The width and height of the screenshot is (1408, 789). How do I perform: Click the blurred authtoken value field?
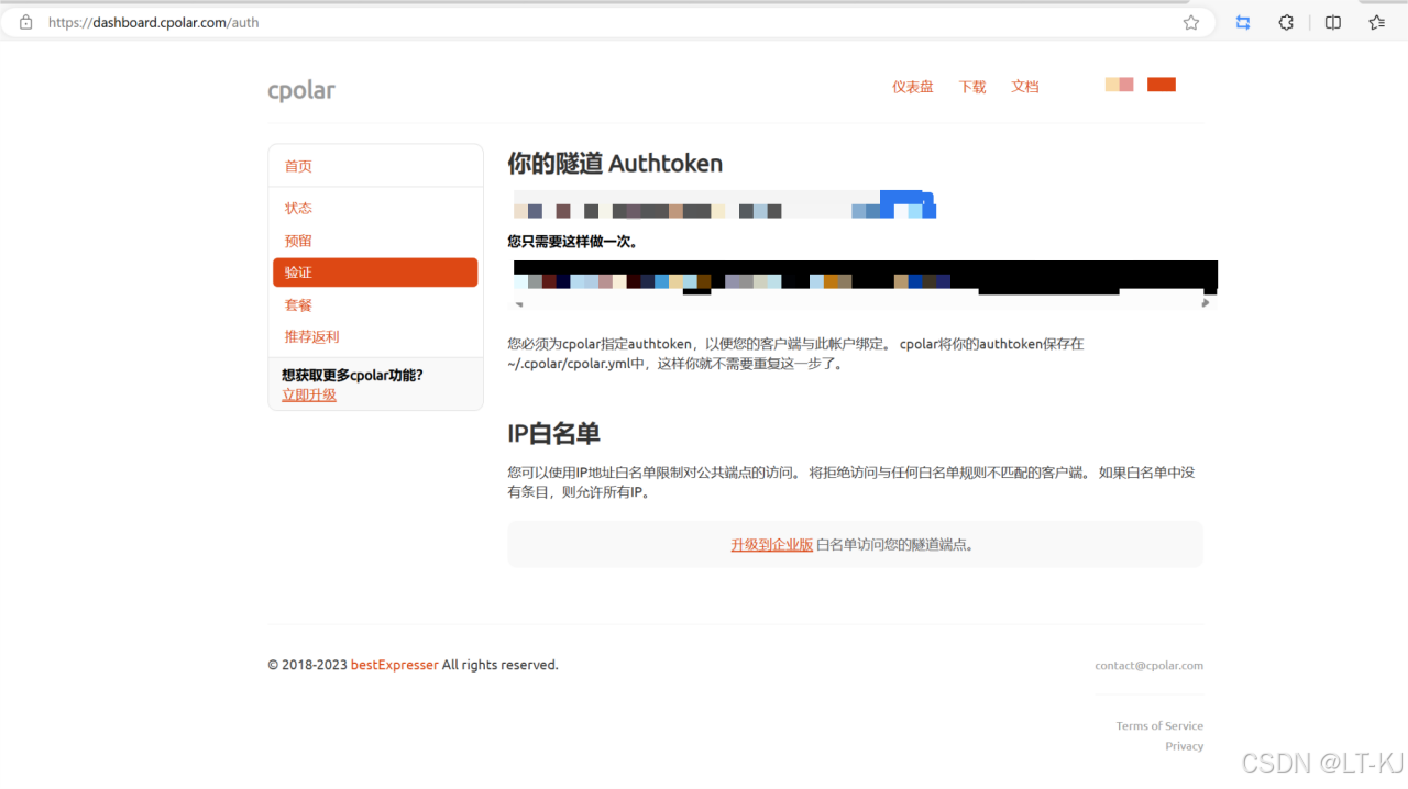click(725, 204)
